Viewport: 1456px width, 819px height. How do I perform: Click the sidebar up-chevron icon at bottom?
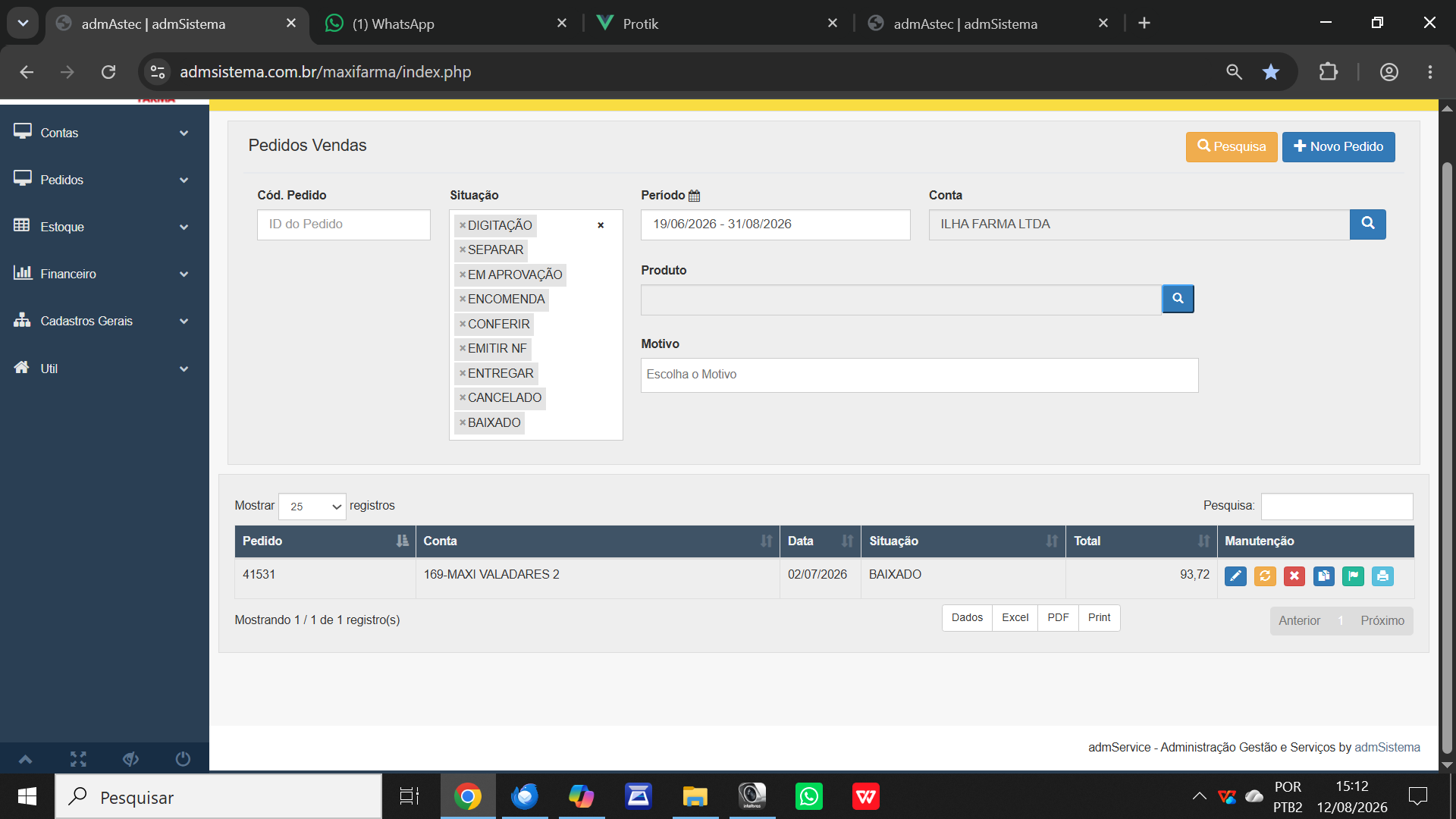[26, 759]
